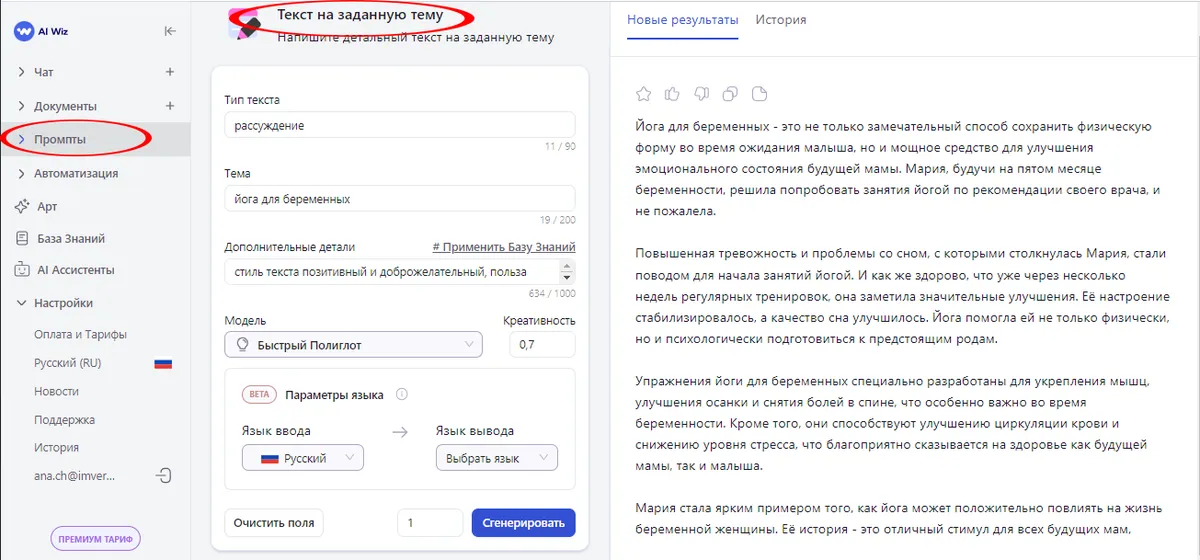The width and height of the screenshot is (1200, 560).
Task: Focus the result count field
Action: [x=430, y=523]
